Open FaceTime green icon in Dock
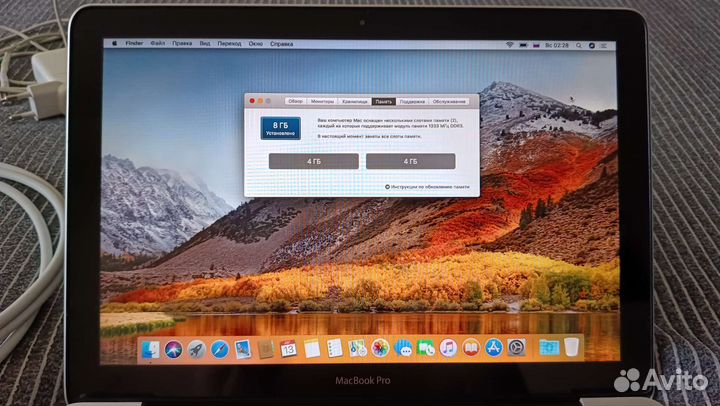Viewport: 720px width, 406px height. 426,348
